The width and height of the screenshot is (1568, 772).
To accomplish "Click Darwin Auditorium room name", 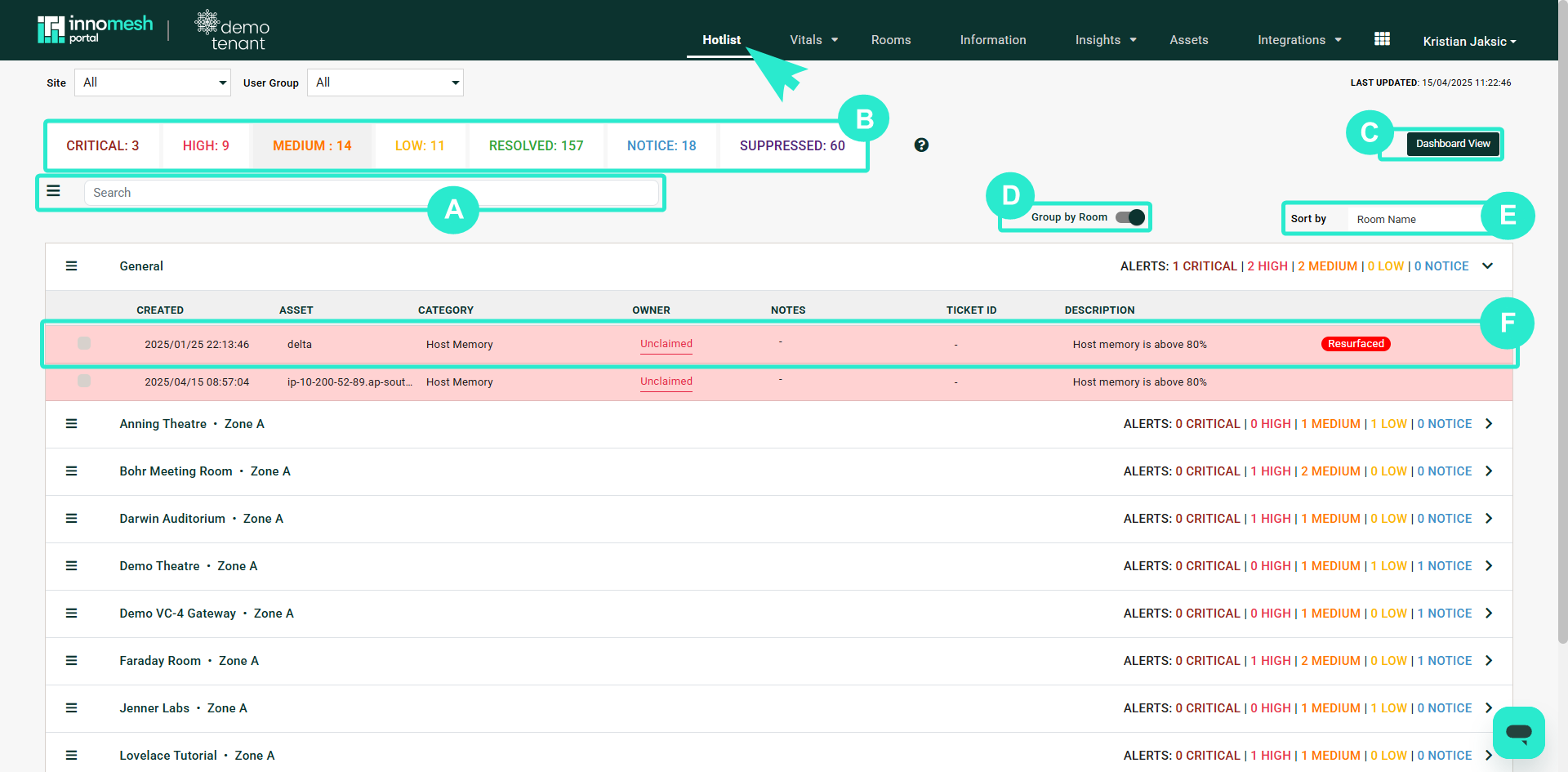I will coord(172,519).
